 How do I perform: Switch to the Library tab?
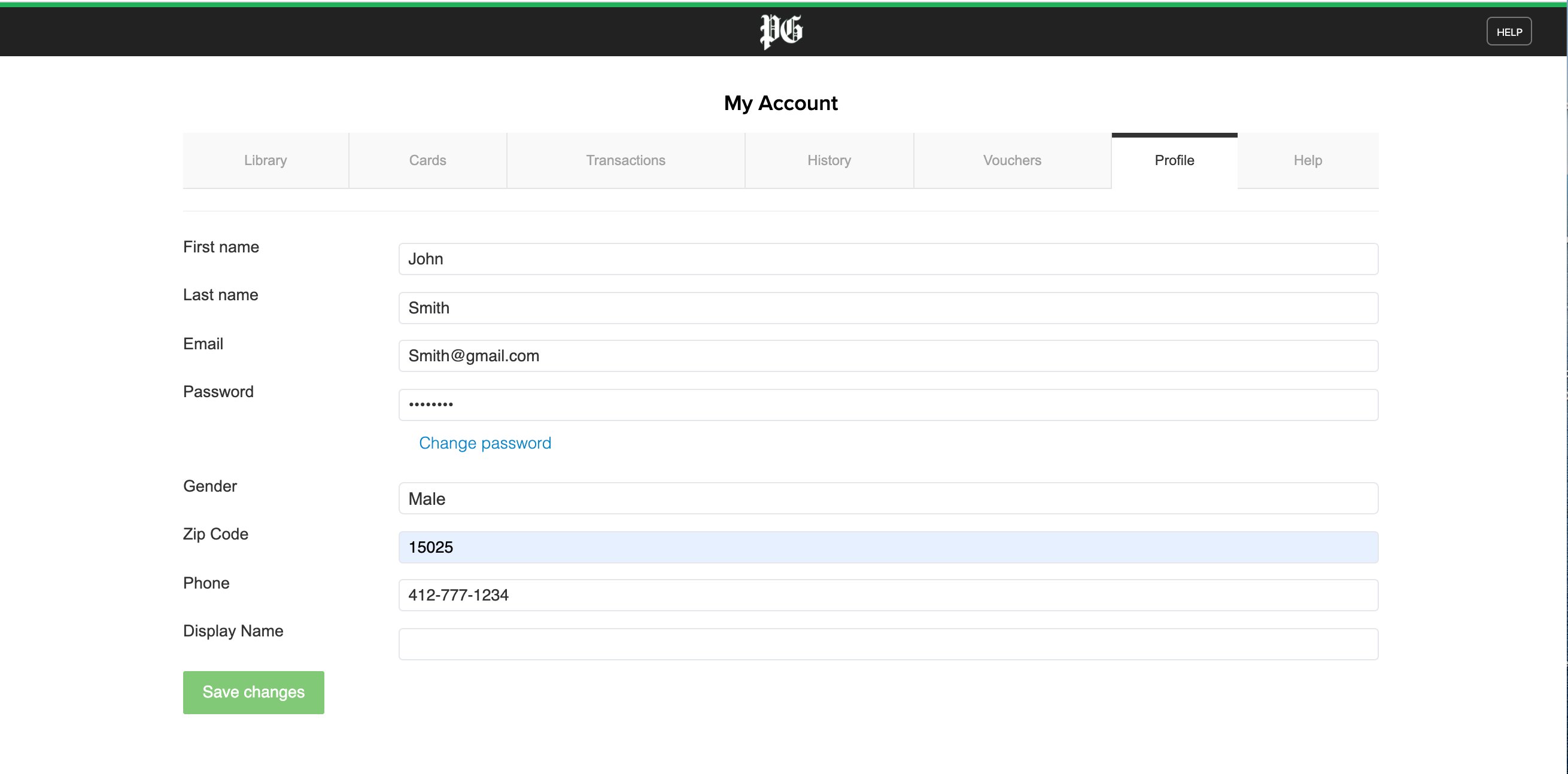coord(265,161)
